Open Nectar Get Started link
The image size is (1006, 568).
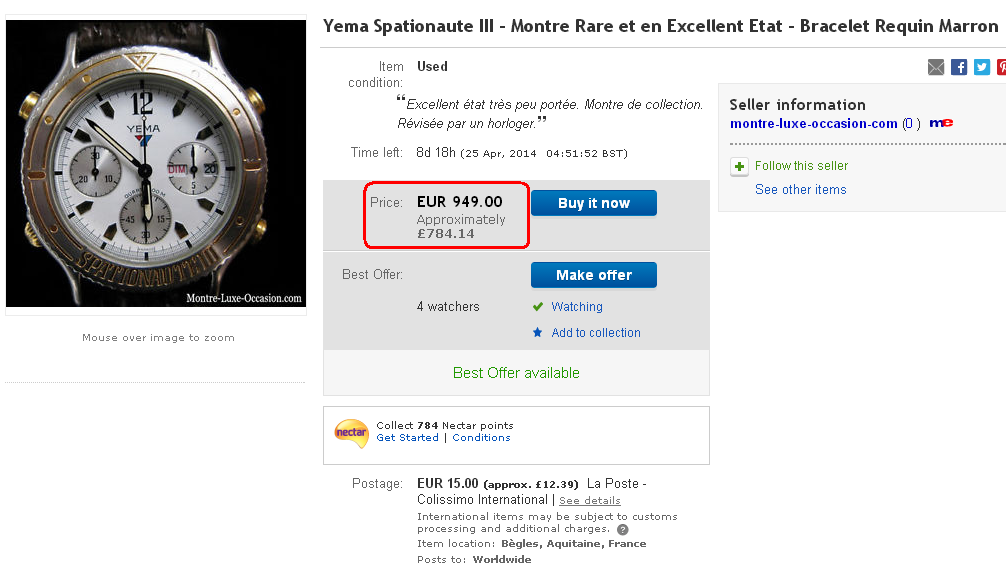(407, 438)
